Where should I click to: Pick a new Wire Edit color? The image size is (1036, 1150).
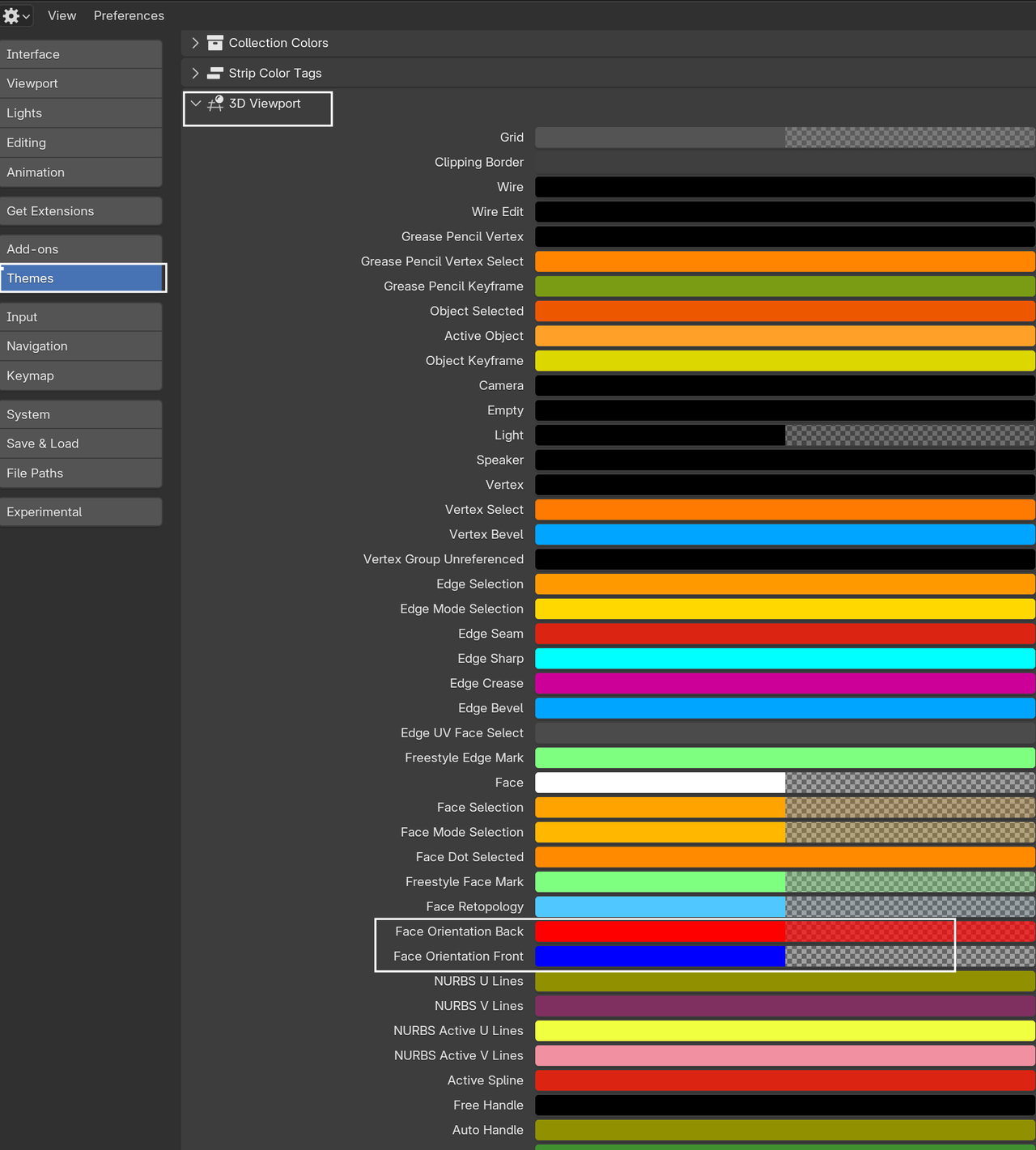pyautogui.click(x=785, y=212)
